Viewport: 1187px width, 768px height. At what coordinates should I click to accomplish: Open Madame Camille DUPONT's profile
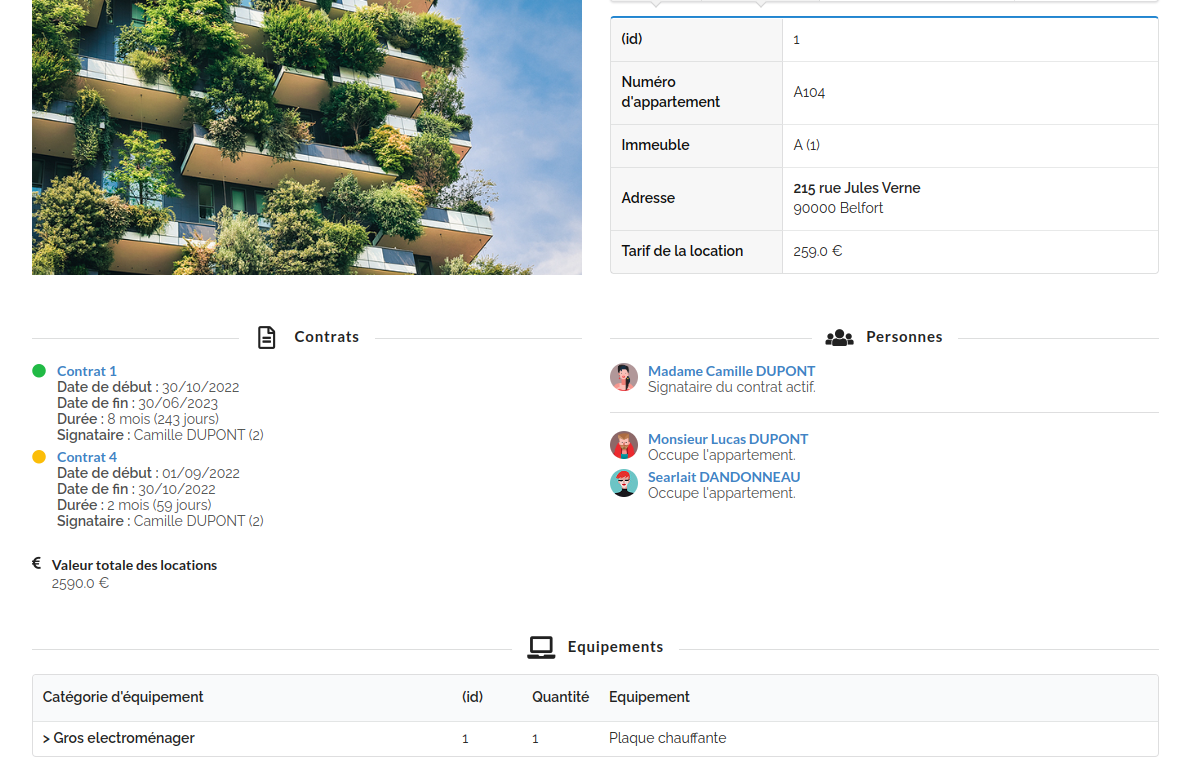[x=731, y=371]
